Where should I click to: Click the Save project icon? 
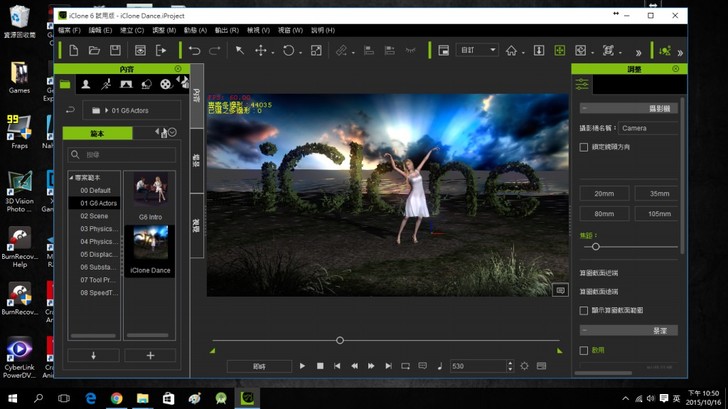[x=115, y=50]
